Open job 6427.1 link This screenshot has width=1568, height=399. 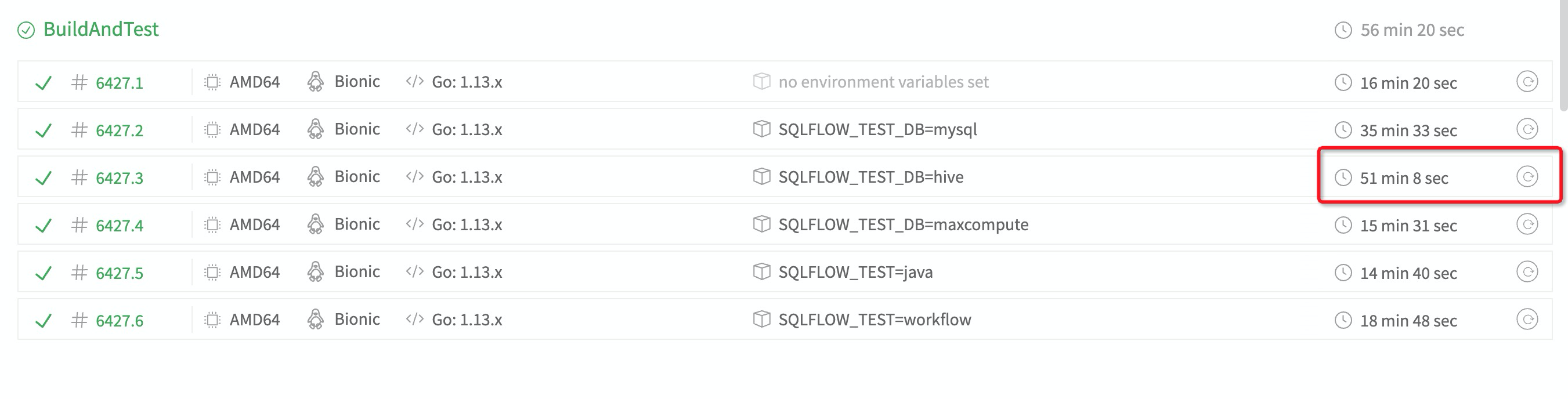click(x=120, y=82)
